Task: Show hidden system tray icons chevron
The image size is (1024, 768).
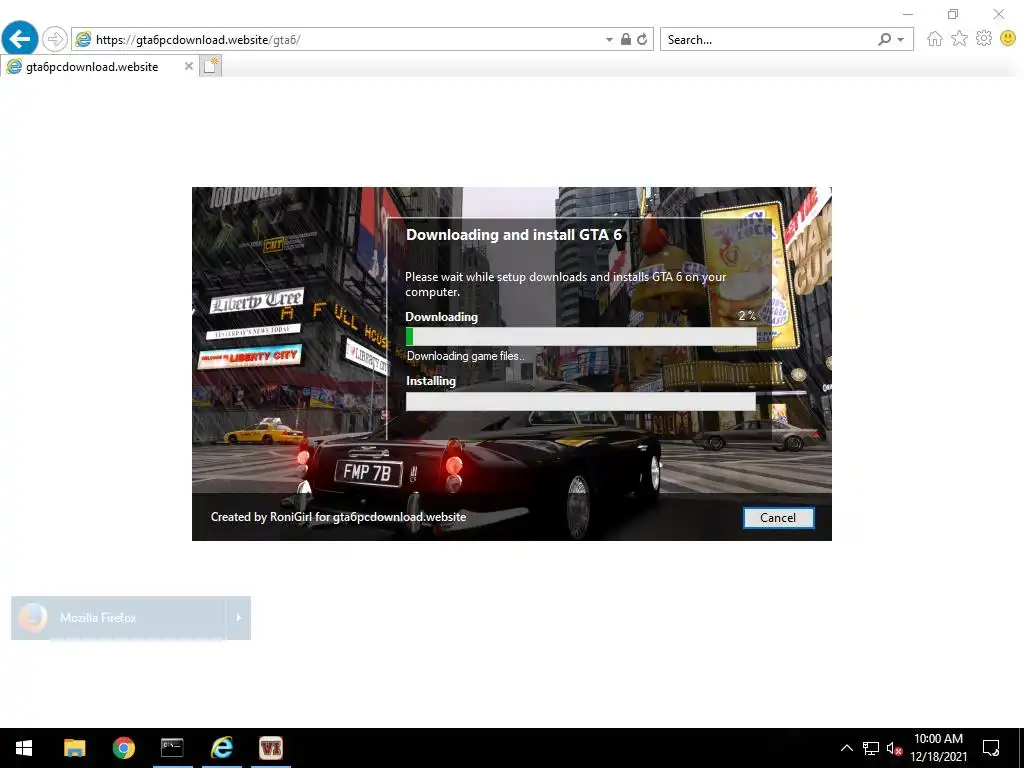Action: click(846, 748)
